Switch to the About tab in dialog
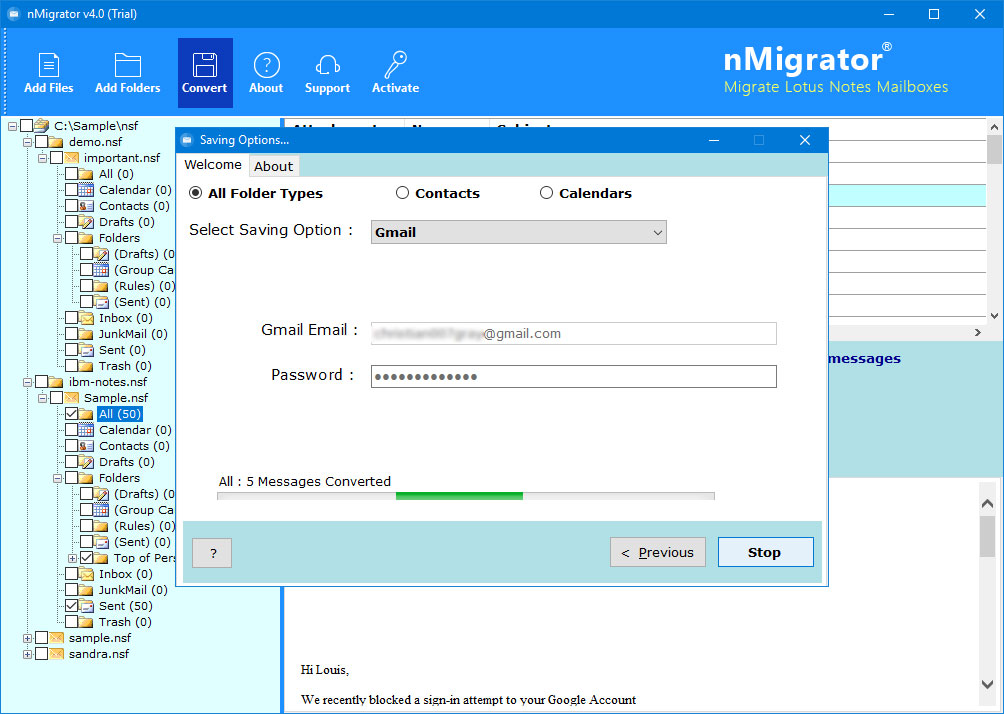 point(273,166)
